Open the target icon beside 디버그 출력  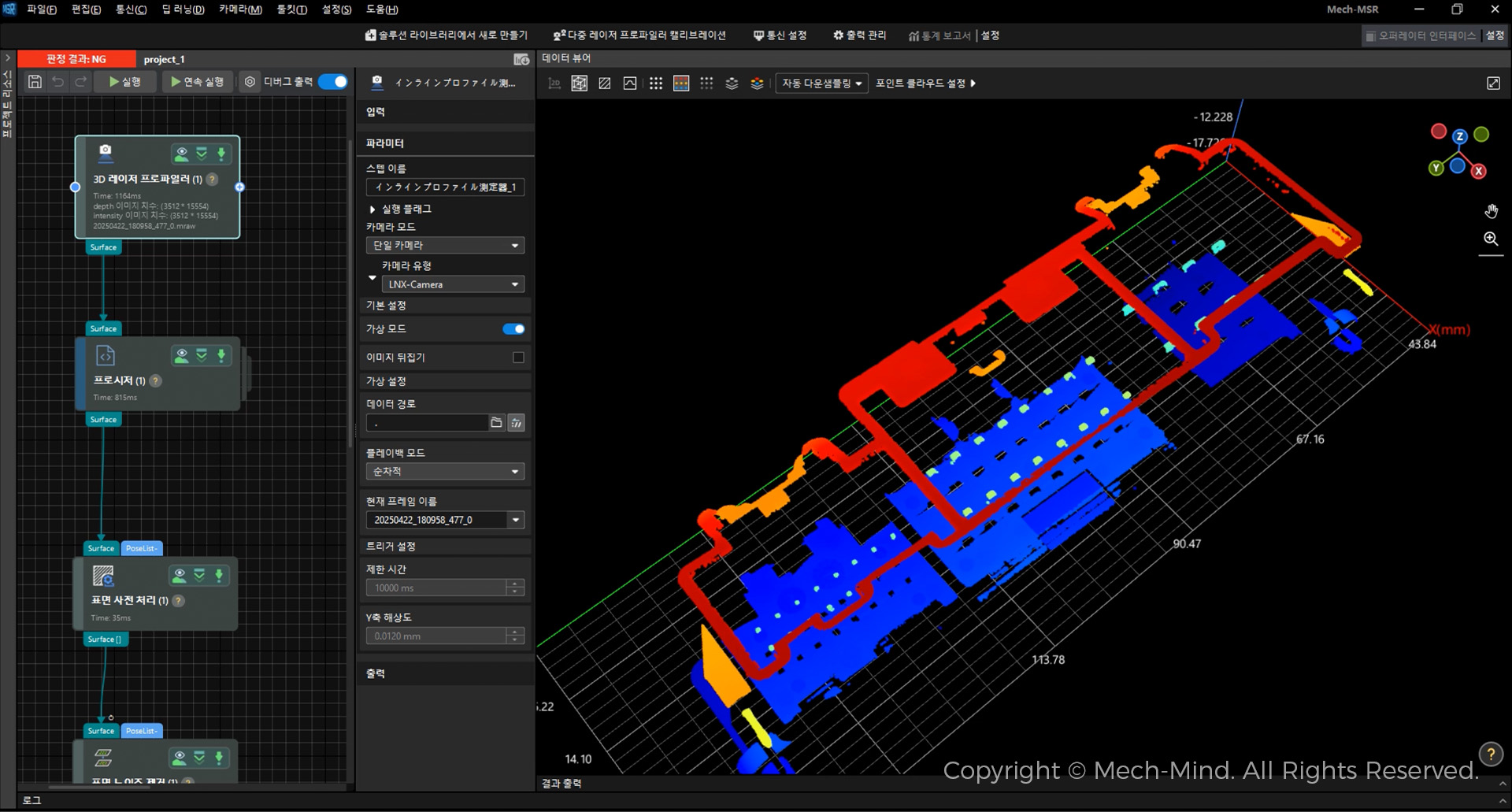click(250, 82)
